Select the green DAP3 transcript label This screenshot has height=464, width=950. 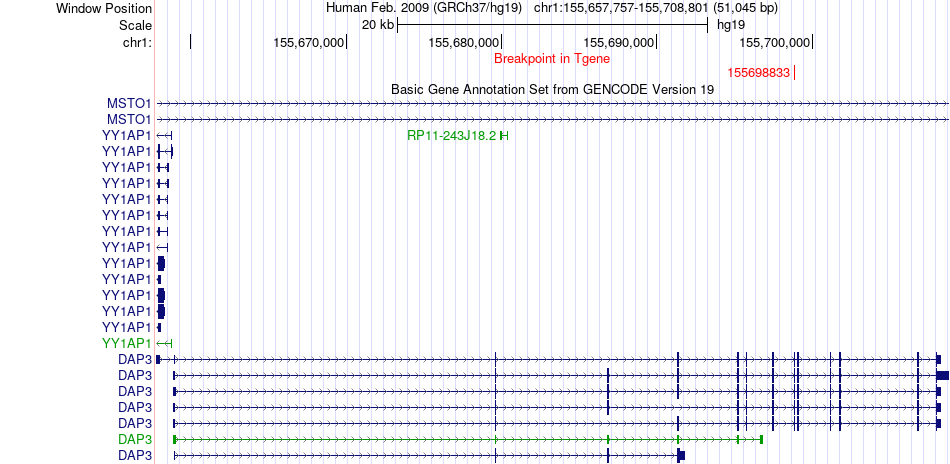[135, 439]
